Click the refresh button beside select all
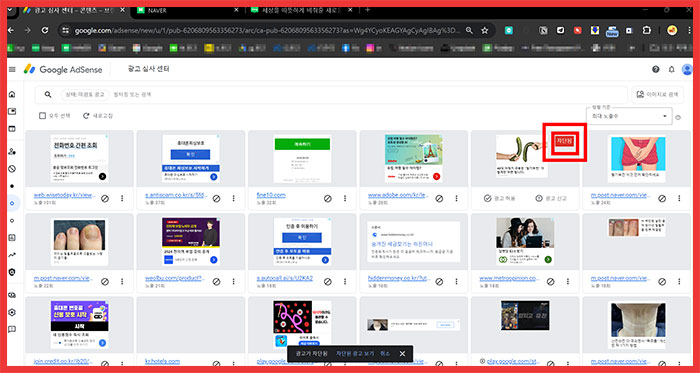The image size is (700, 373). (x=98, y=116)
